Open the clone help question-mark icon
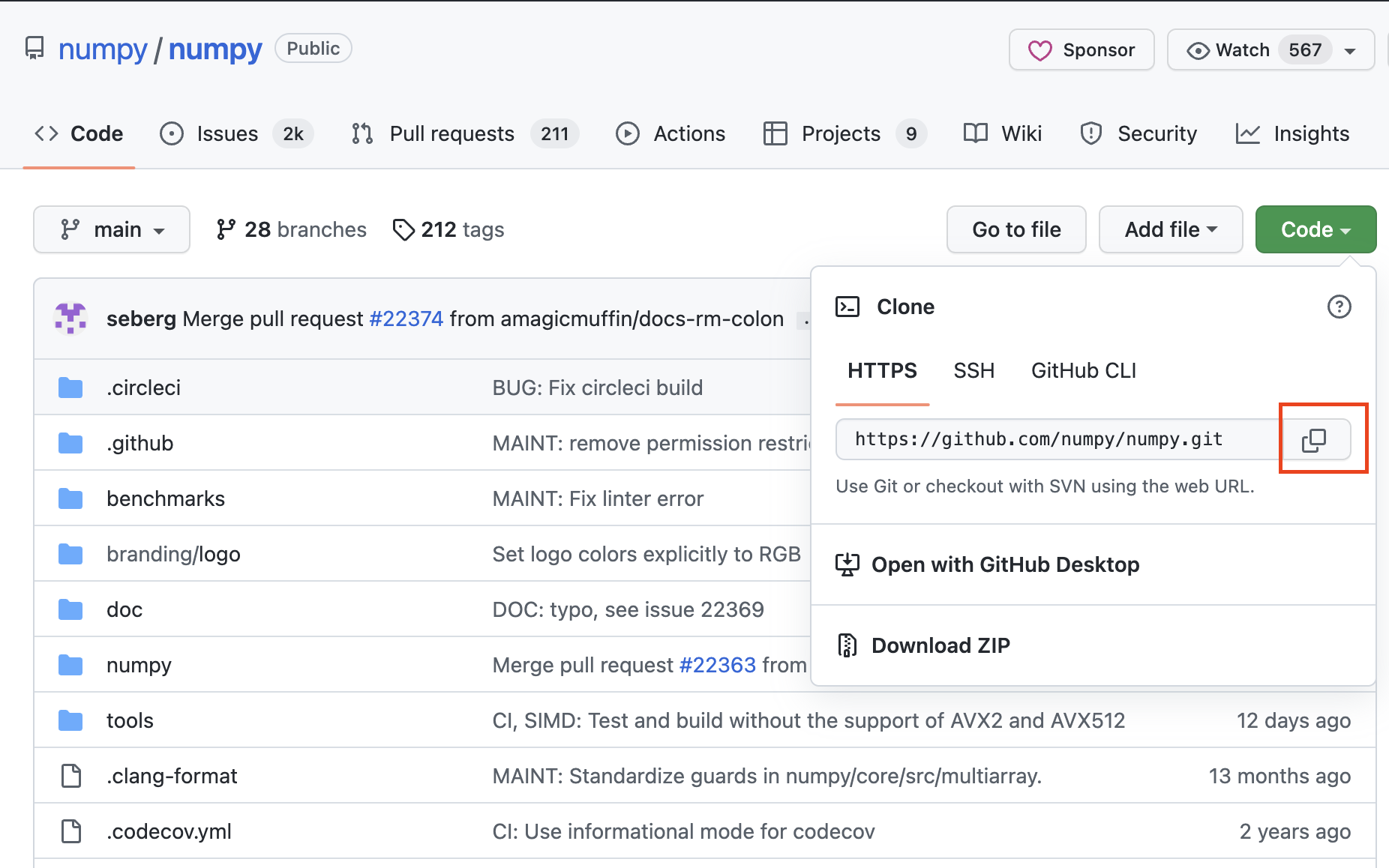 coord(1339,307)
